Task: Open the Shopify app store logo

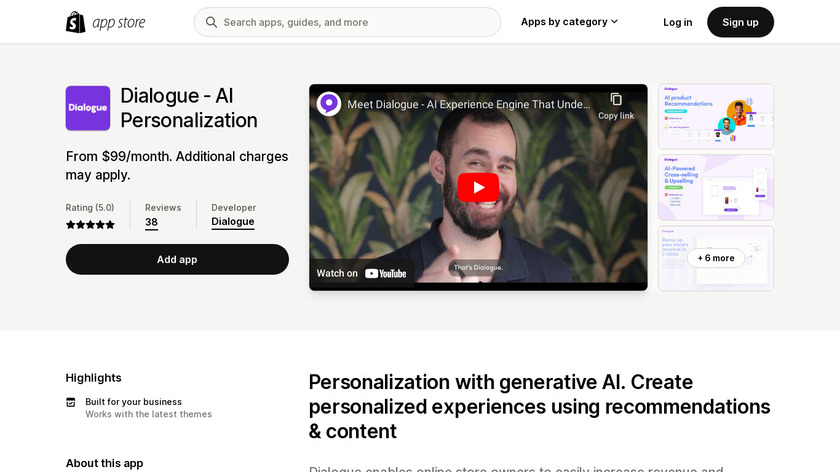Action: [x=106, y=22]
